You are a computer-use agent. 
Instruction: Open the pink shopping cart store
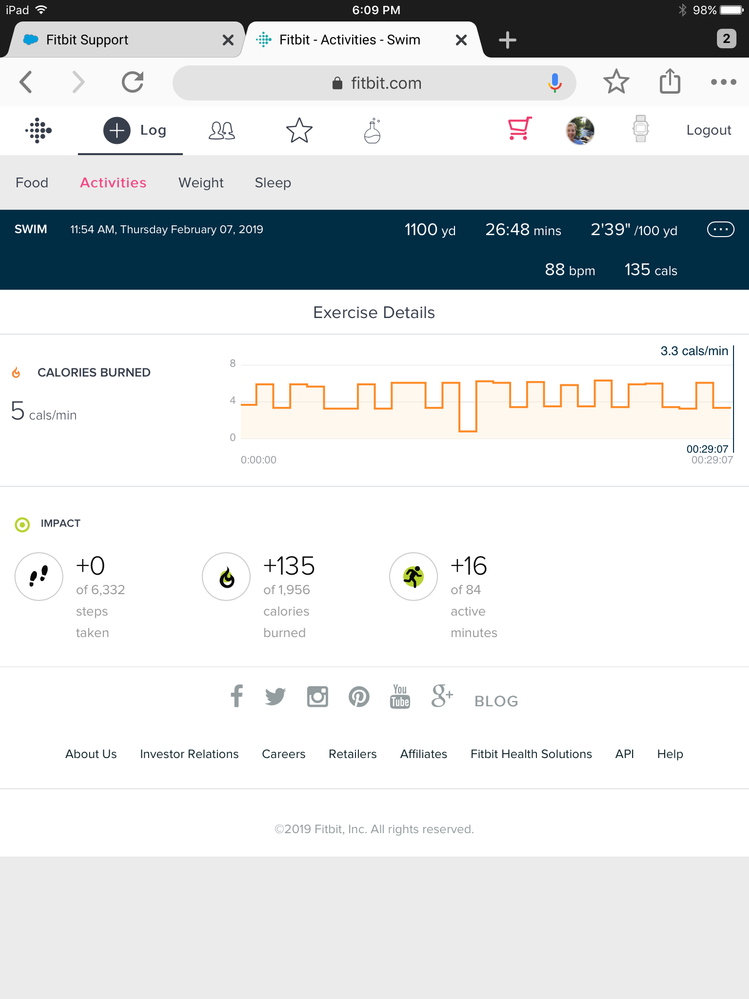pyautogui.click(x=519, y=129)
